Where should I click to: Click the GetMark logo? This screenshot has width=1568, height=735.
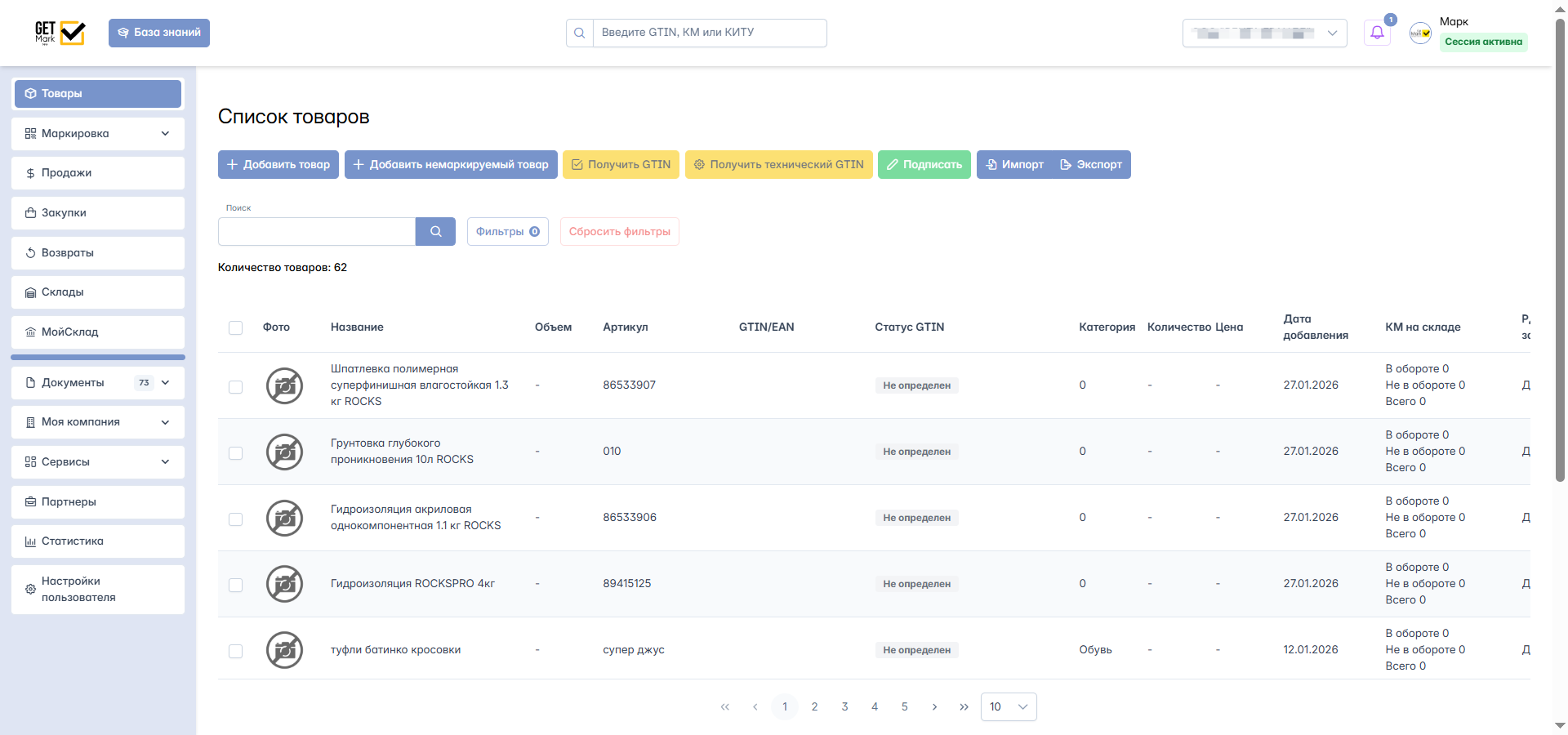click(x=60, y=33)
